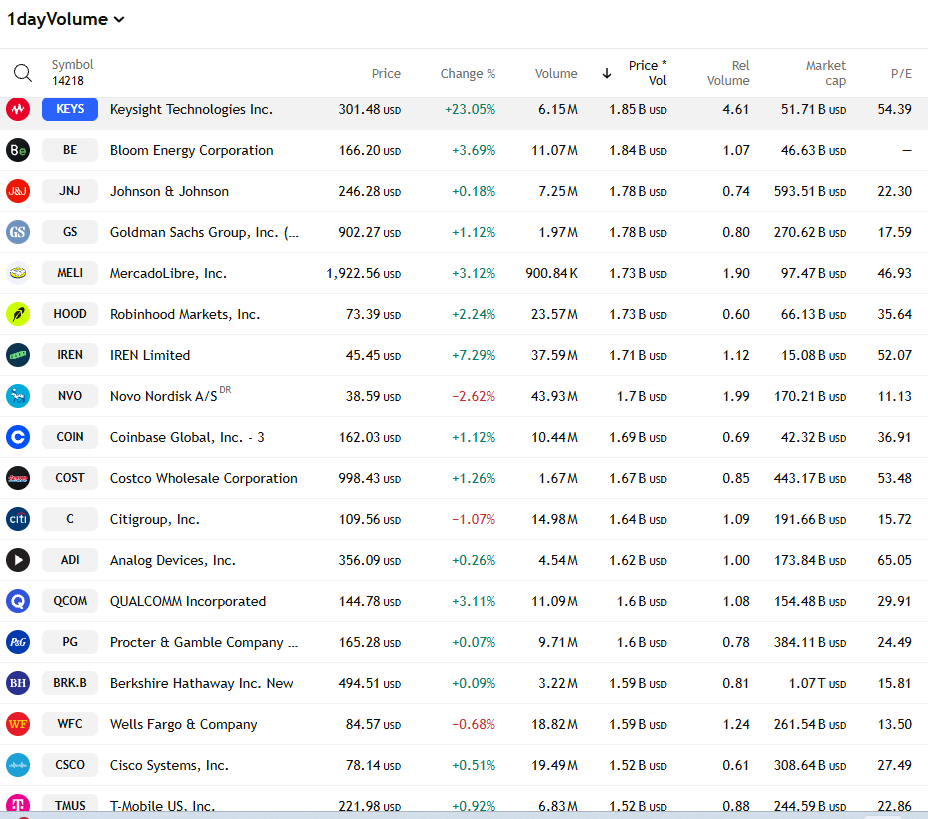Click Robinhood feather logo icon
Screen dimensions: 928x819
click(18, 314)
